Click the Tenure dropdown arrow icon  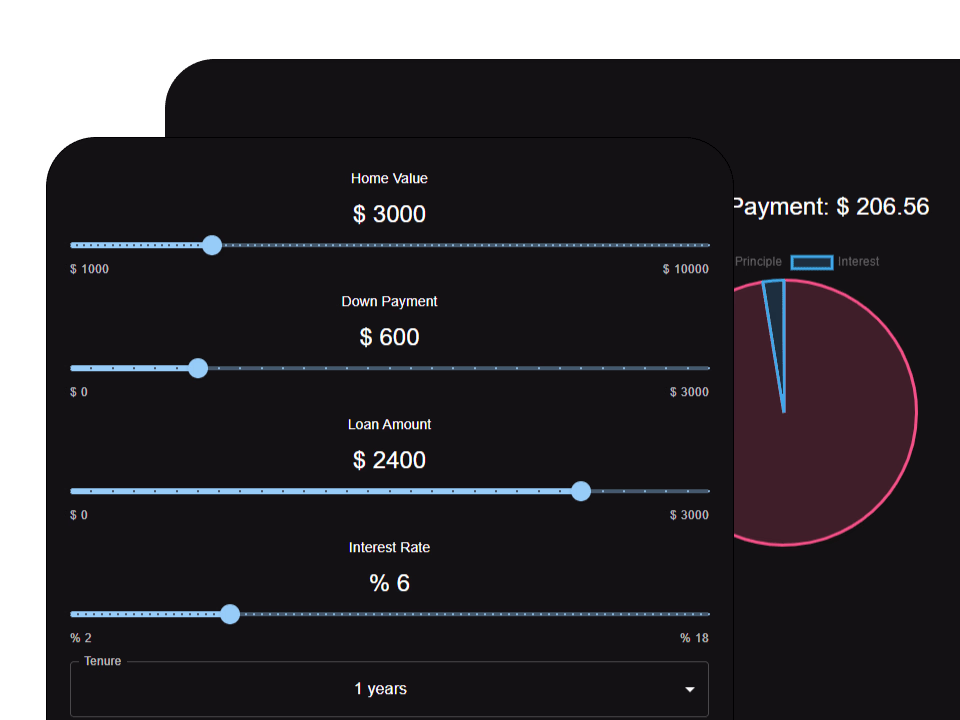689,689
